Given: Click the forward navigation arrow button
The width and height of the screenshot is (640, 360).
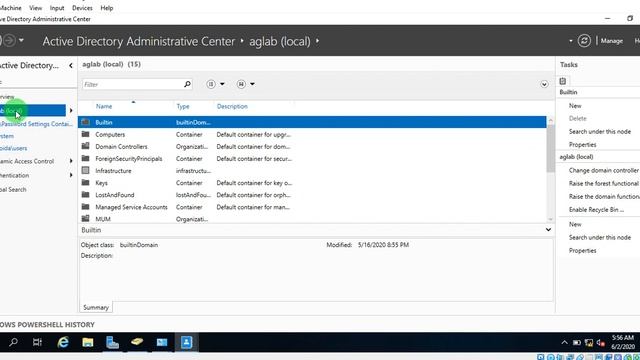Looking at the screenshot, I should coord(9,40).
